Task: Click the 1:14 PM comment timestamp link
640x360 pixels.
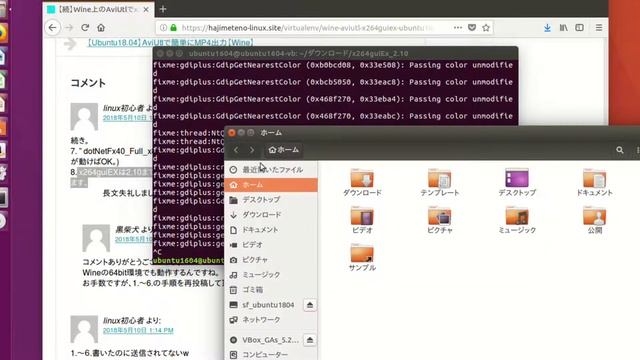Action: click(138, 330)
